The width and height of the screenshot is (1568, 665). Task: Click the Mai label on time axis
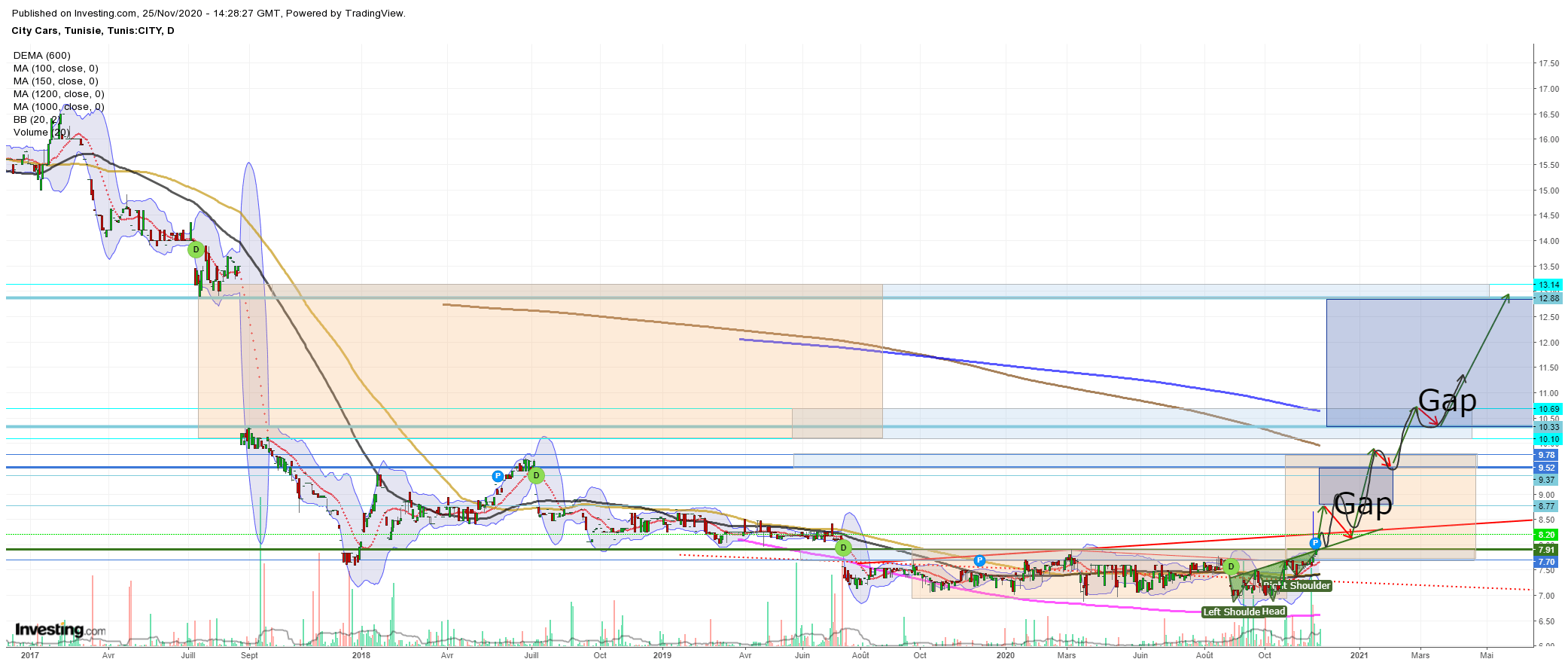pyautogui.click(x=1487, y=655)
